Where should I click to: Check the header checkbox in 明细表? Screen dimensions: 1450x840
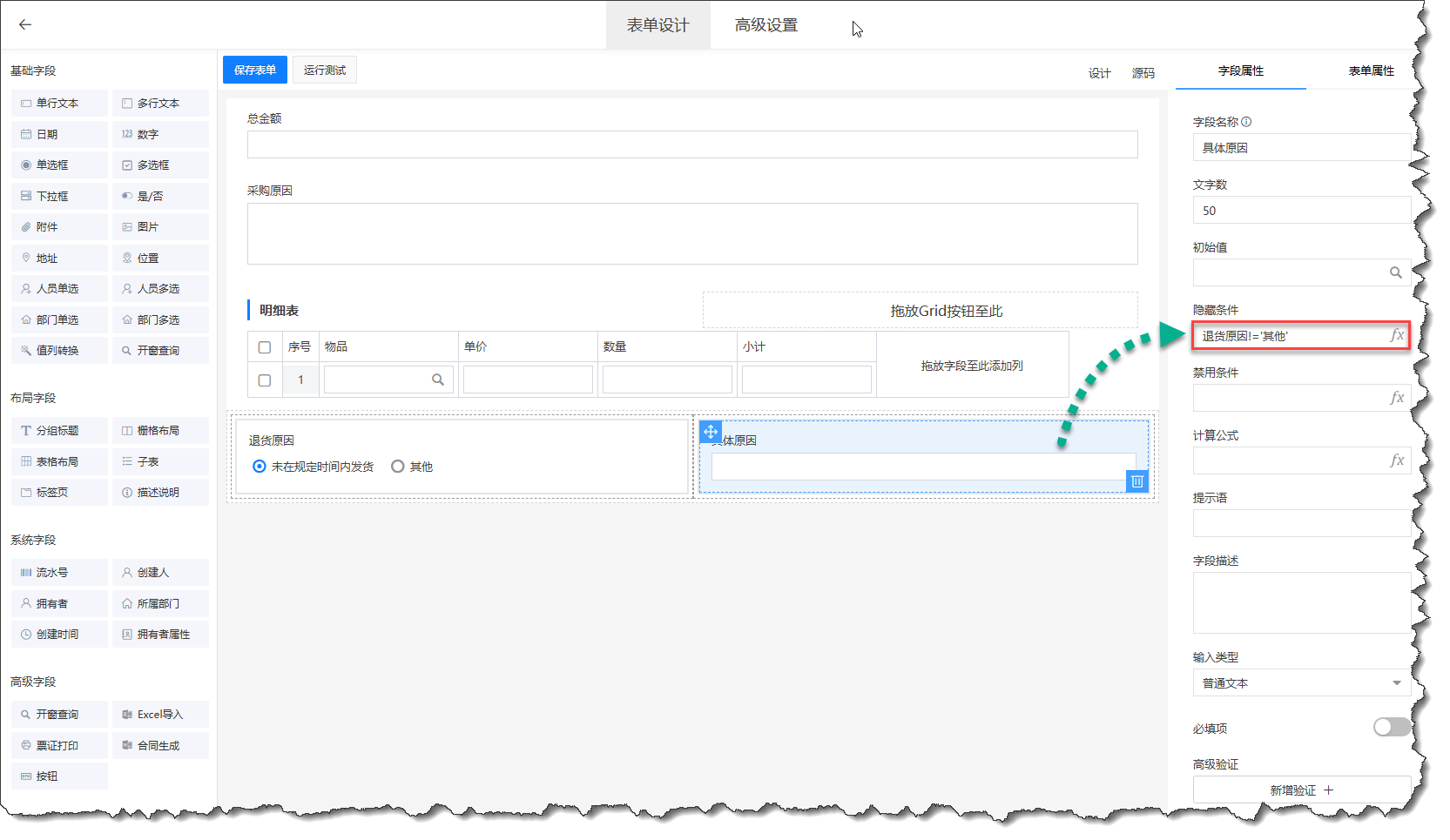pos(265,347)
